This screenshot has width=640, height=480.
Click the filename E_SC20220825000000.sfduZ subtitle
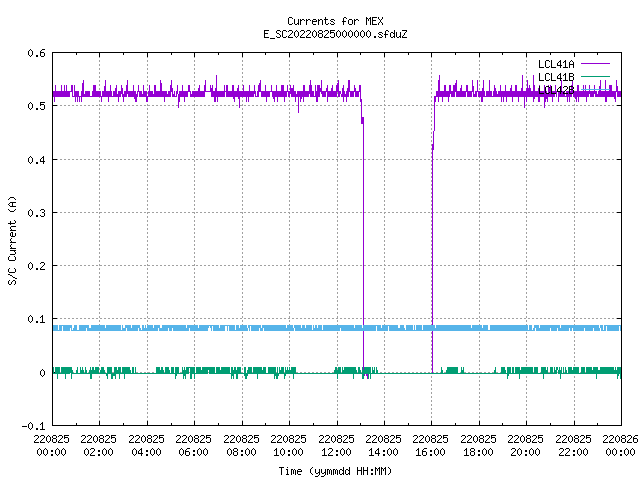[335, 34]
